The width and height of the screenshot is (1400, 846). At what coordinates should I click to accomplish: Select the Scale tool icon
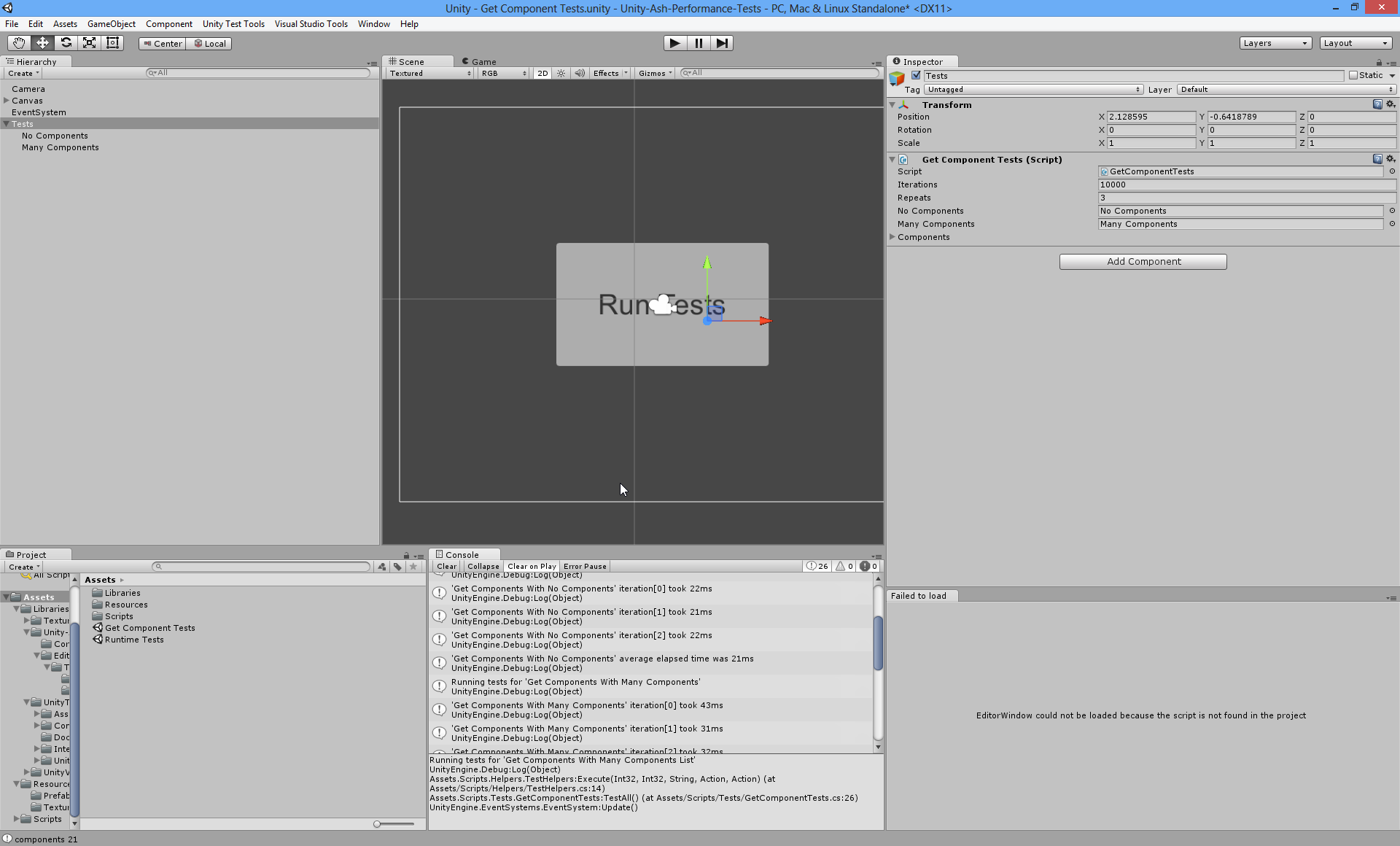click(89, 43)
